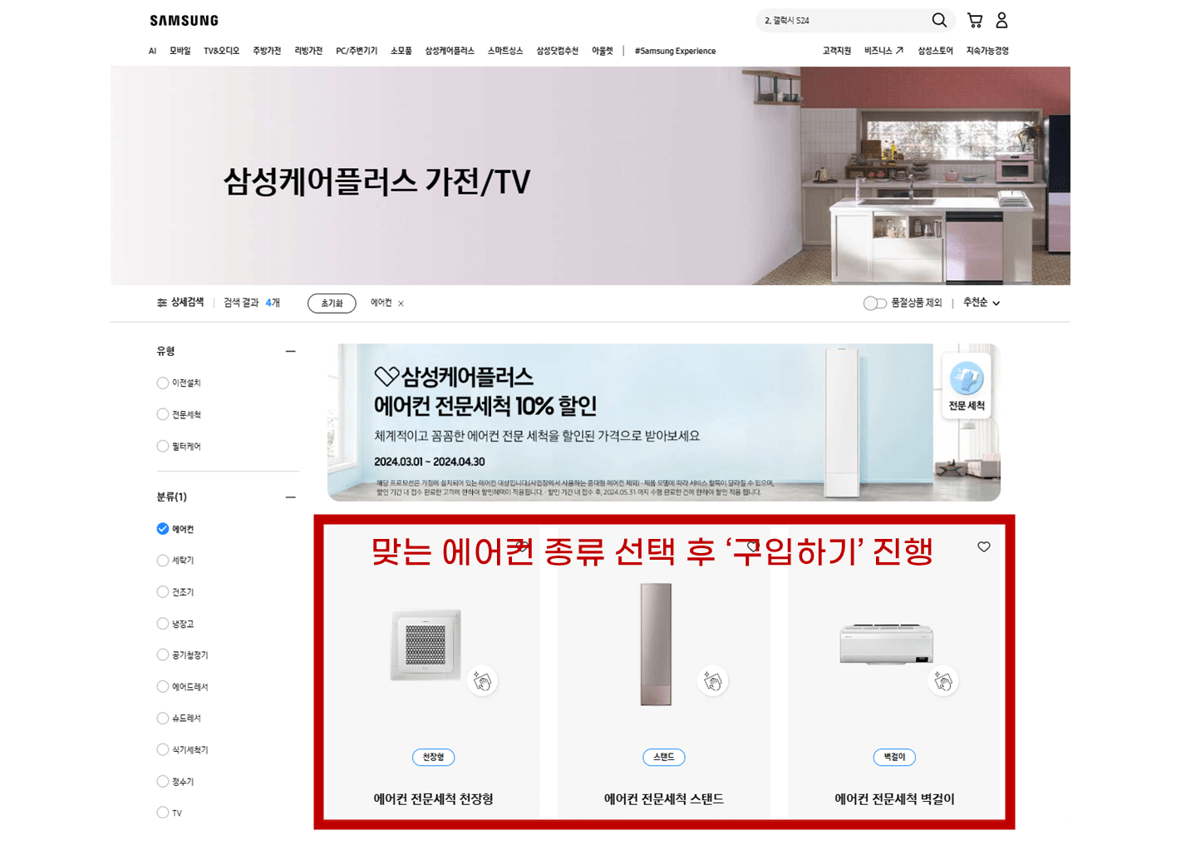Click cleaning badge icon on 벽걸이 card
The height and width of the screenshot is (855, 1181).
click(x=943, y=682)
